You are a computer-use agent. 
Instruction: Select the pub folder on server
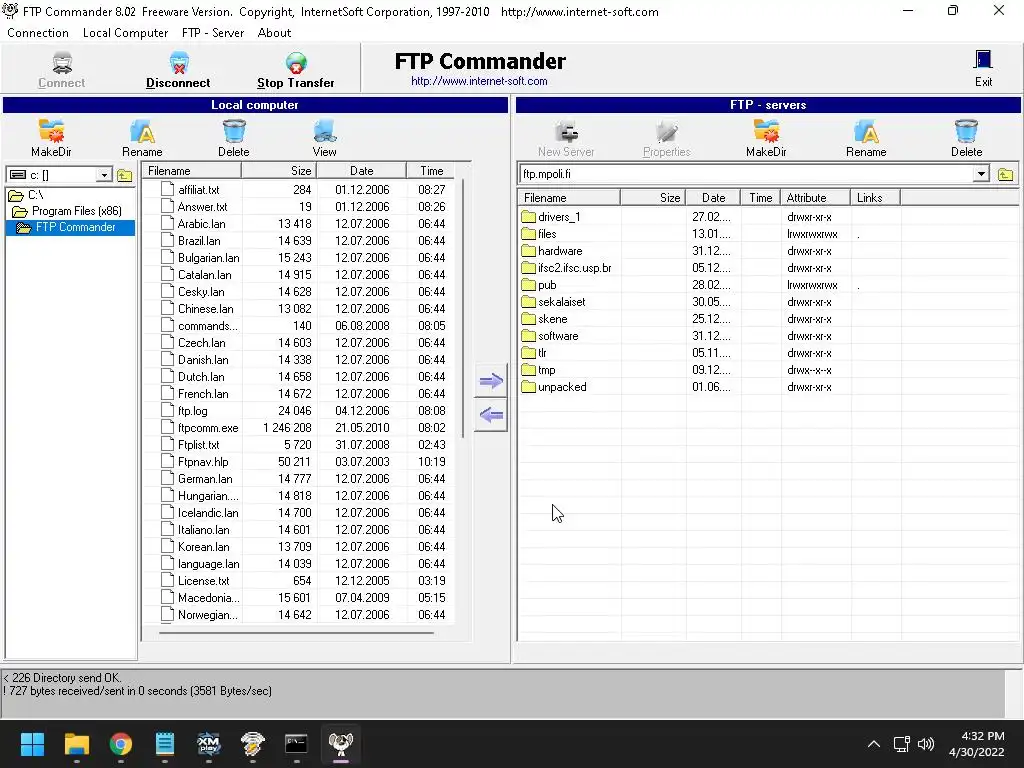(x=539, y=285)
